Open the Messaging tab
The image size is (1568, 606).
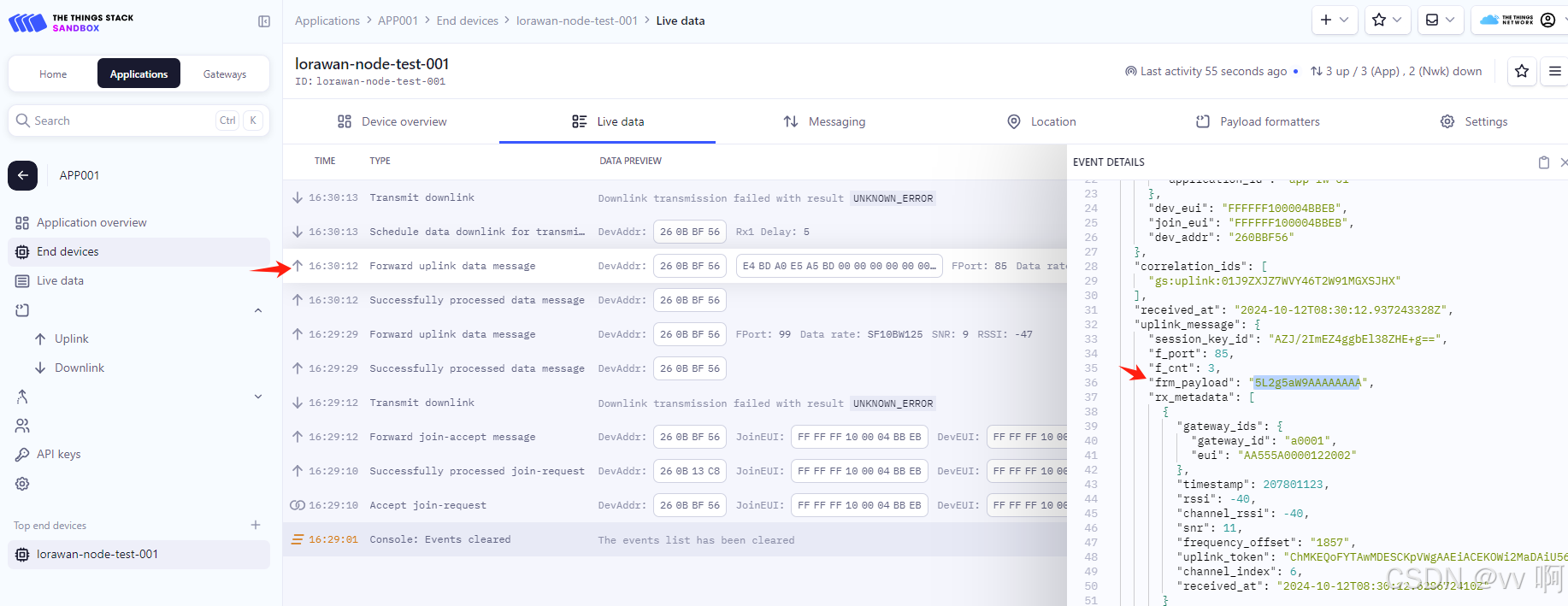click(x=824, y=121)
